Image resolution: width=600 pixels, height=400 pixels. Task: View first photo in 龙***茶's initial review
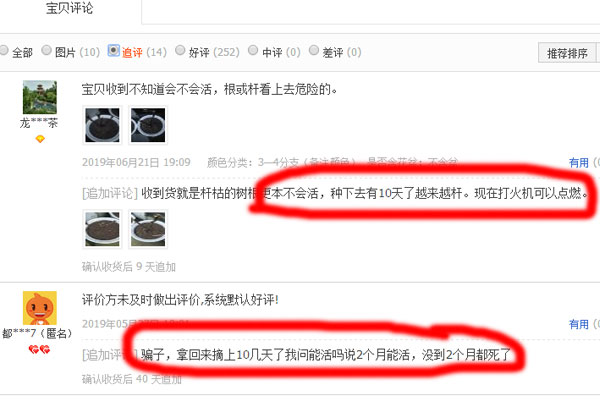[x=102, y=125]
